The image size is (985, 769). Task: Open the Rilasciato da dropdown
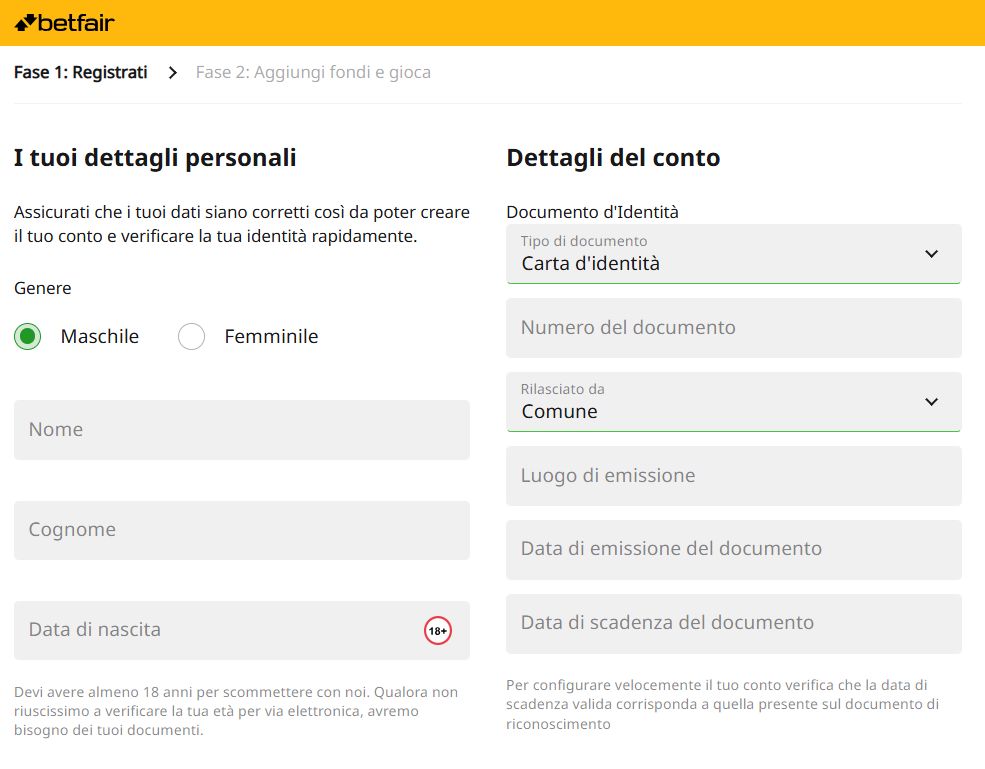[733, 402]
